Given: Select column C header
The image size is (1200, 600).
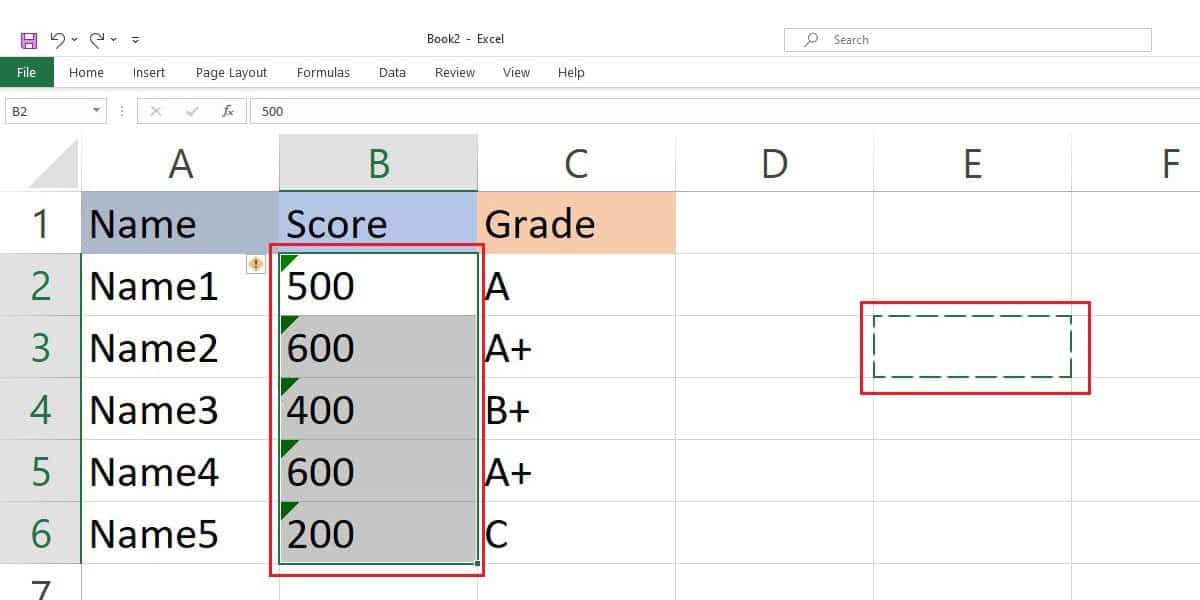Looking at the screenshot, I should tap(576, 162).
